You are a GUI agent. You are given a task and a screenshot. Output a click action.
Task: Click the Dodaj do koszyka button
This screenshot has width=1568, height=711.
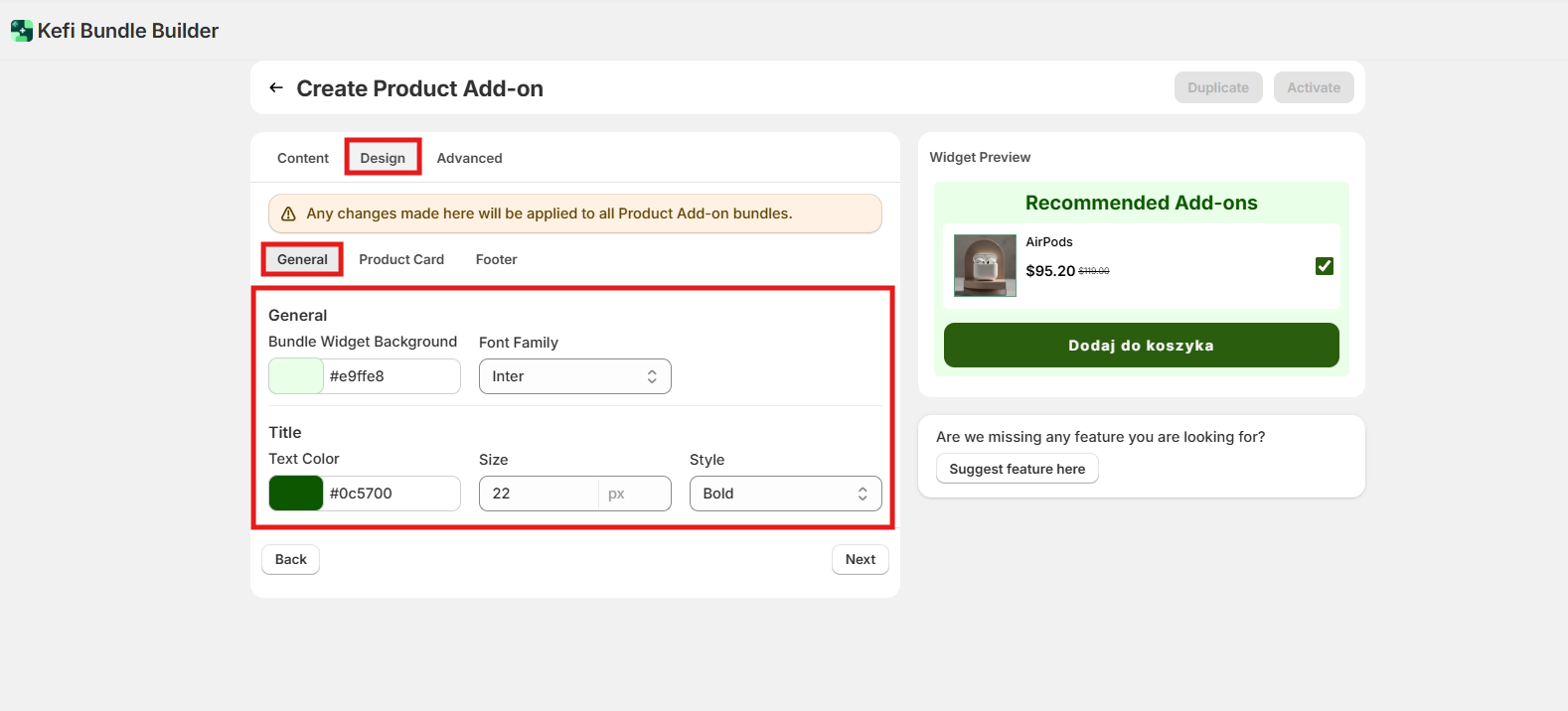pyautogui.click(x=1141, y=346)
